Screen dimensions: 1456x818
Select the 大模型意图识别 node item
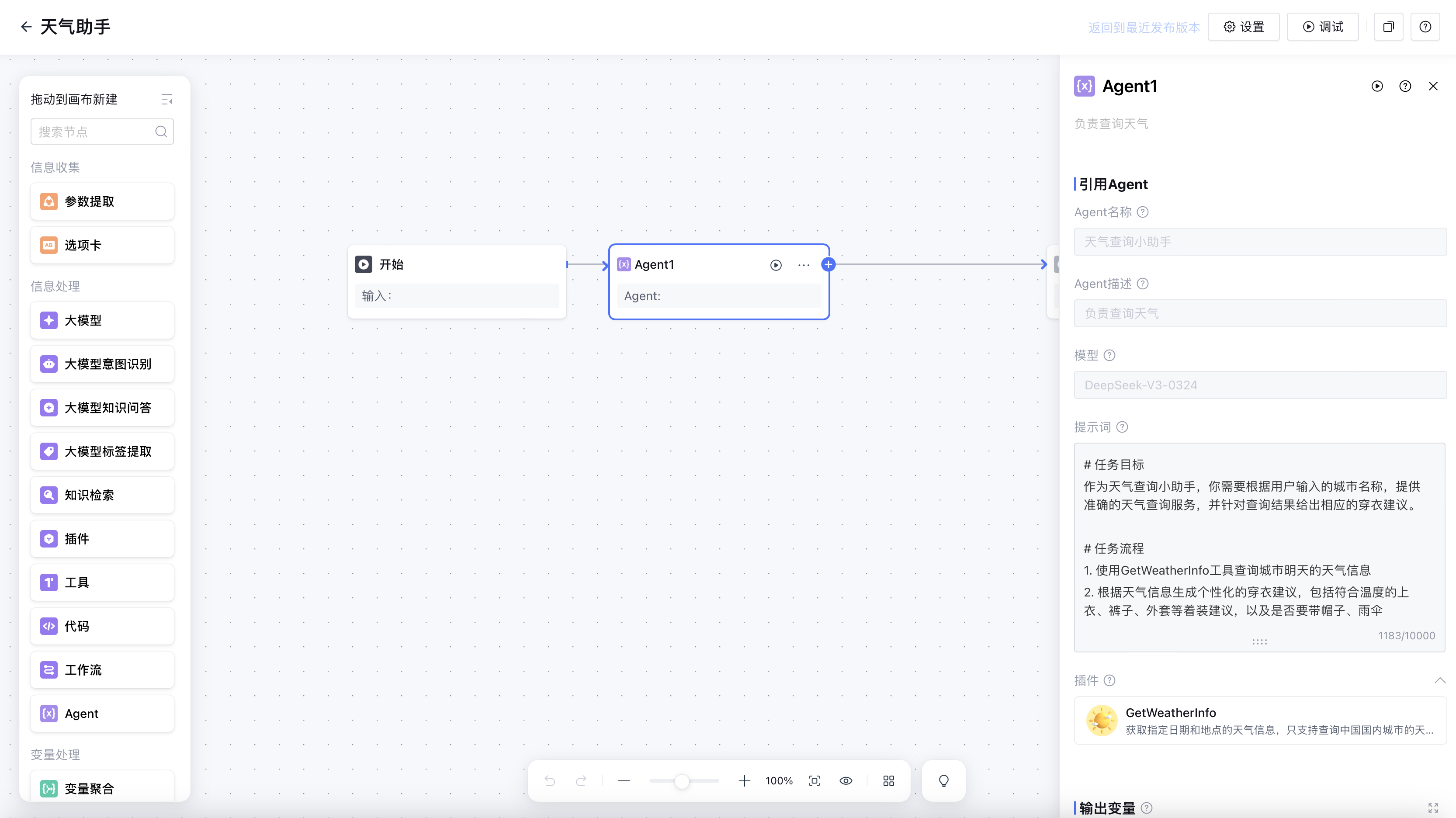[x=102, y=364]
